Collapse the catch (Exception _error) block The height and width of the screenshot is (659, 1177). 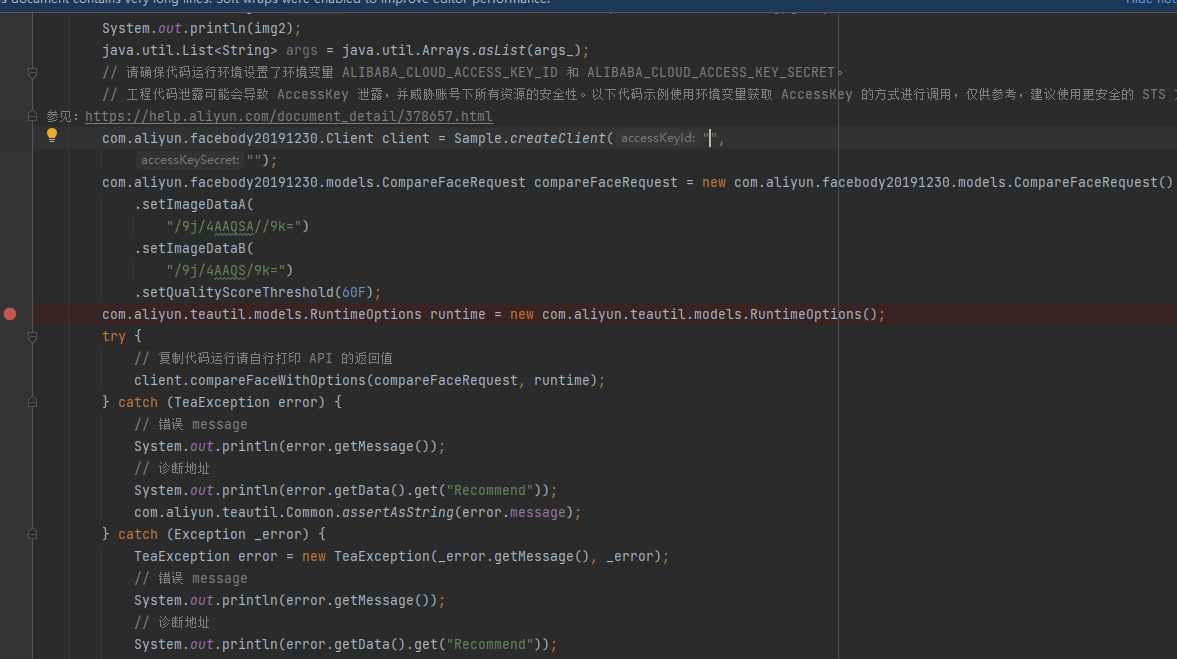click(x=32, y=534)
